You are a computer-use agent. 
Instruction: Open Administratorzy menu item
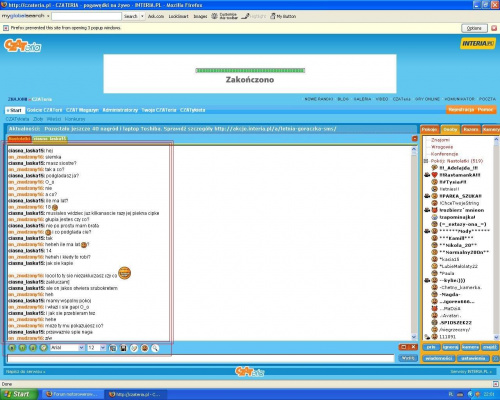coord(120,110)
